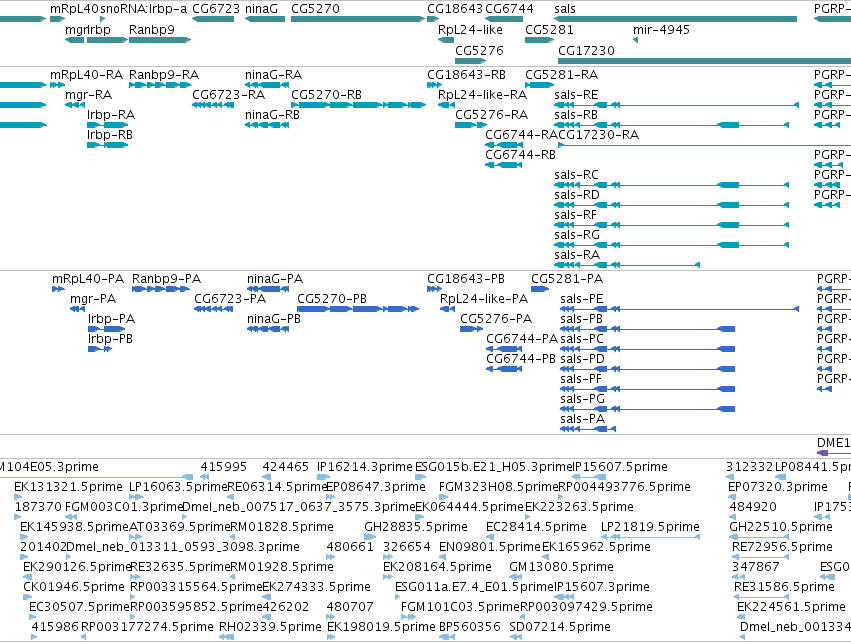This screenshot has width=851, height=642.
Task: Click the GH28835.5prime EST label
Action: [416, 527]
